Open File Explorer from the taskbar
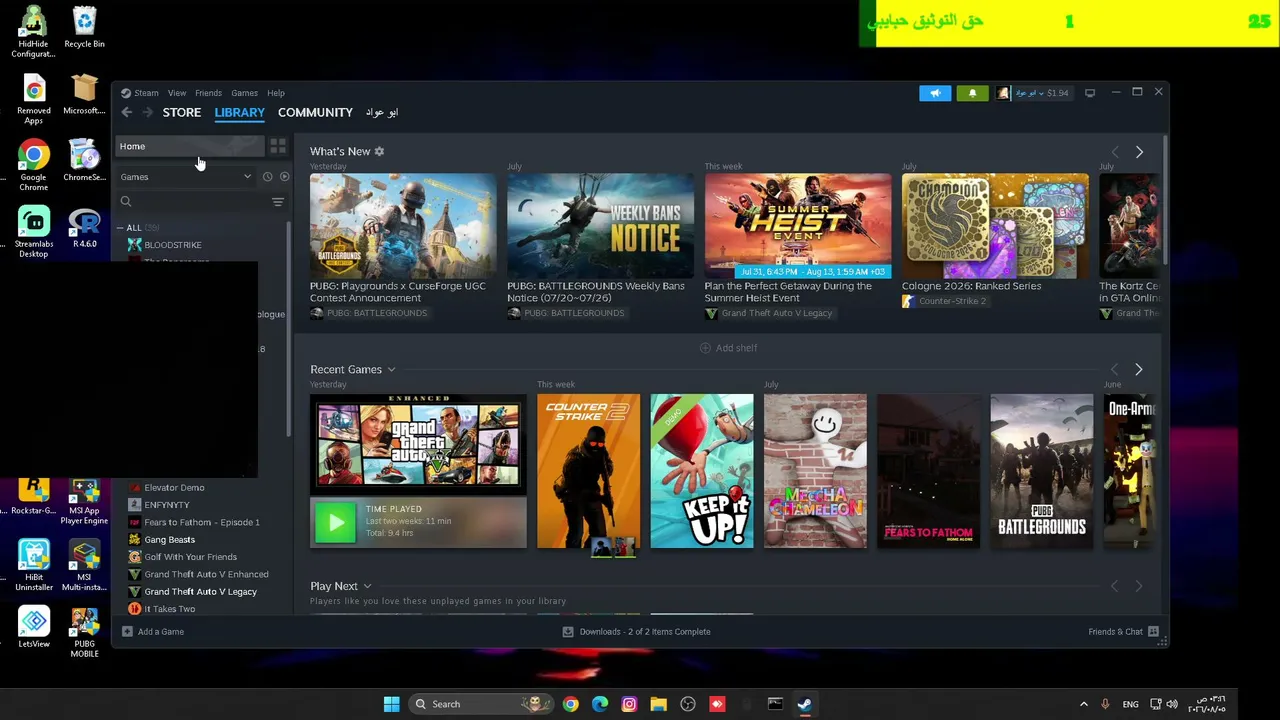This screenshot has height=720, width=1280. tap(658, 704)
